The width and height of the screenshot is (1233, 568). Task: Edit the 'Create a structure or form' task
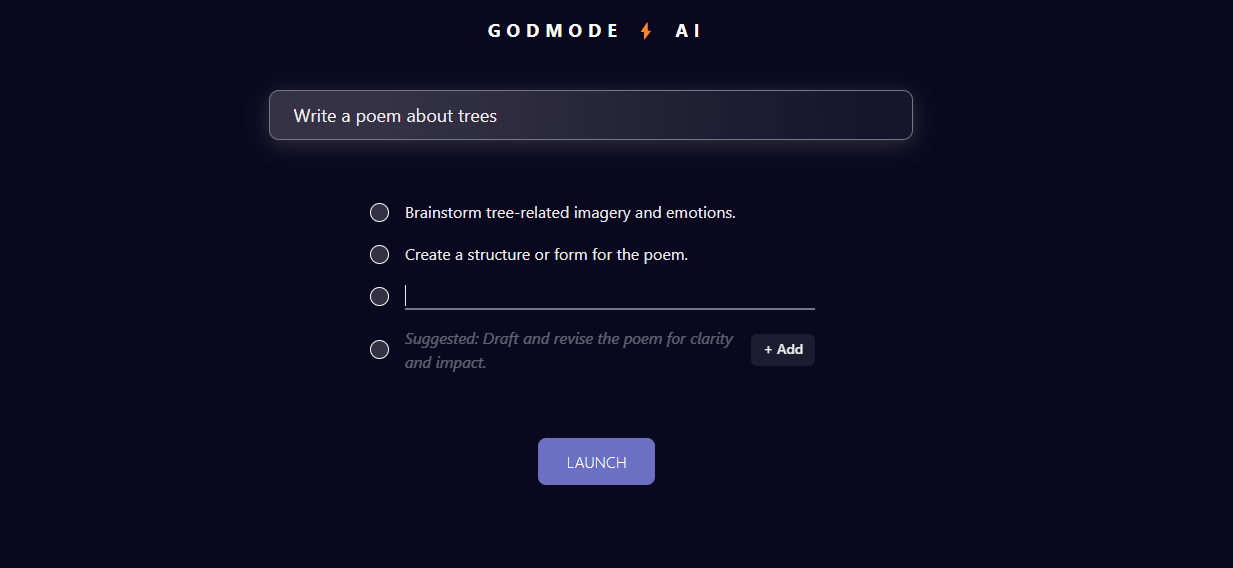(x=546, y=255)
